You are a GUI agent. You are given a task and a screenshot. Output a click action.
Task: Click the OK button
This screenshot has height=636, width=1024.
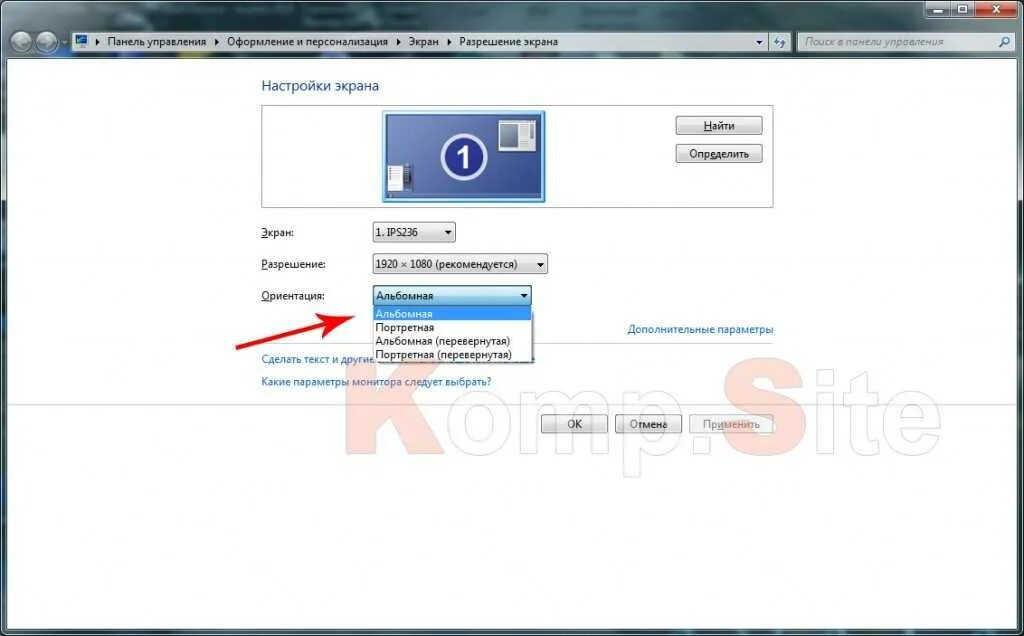574,424
